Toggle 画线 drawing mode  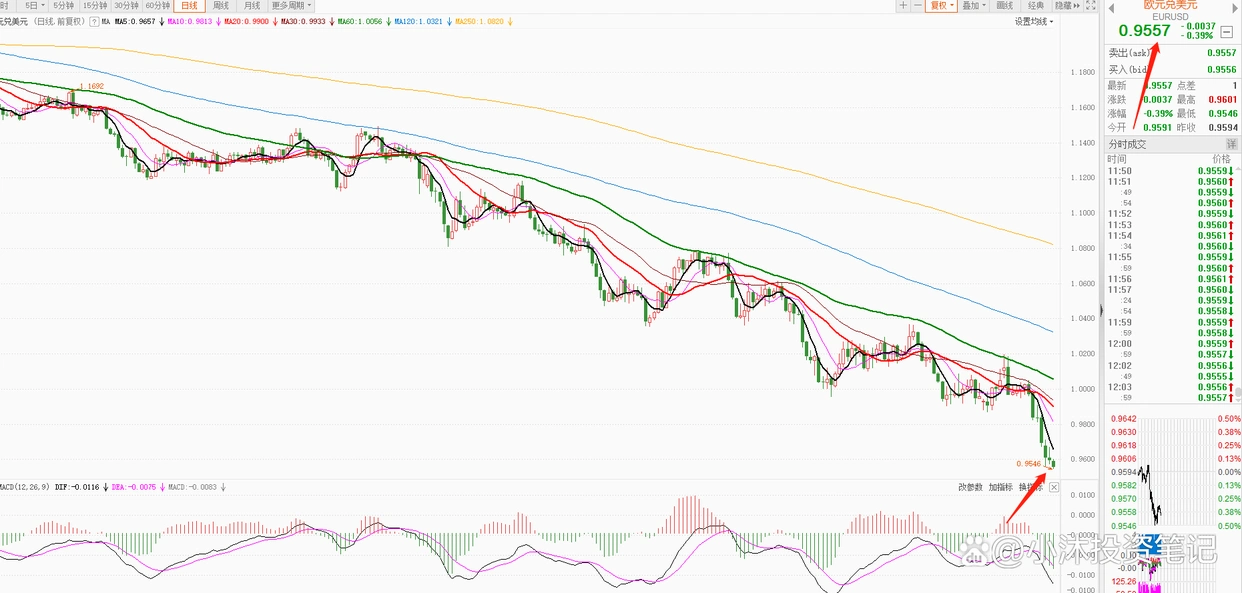point(1005,5)
